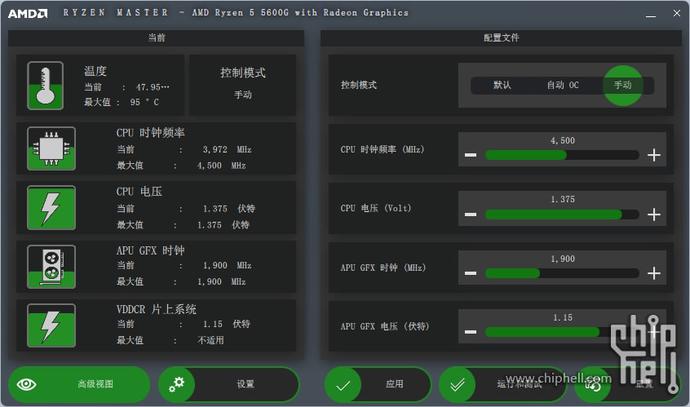
Task: Click the AMD logo in title bar
Action: click(x=27, y=14)
